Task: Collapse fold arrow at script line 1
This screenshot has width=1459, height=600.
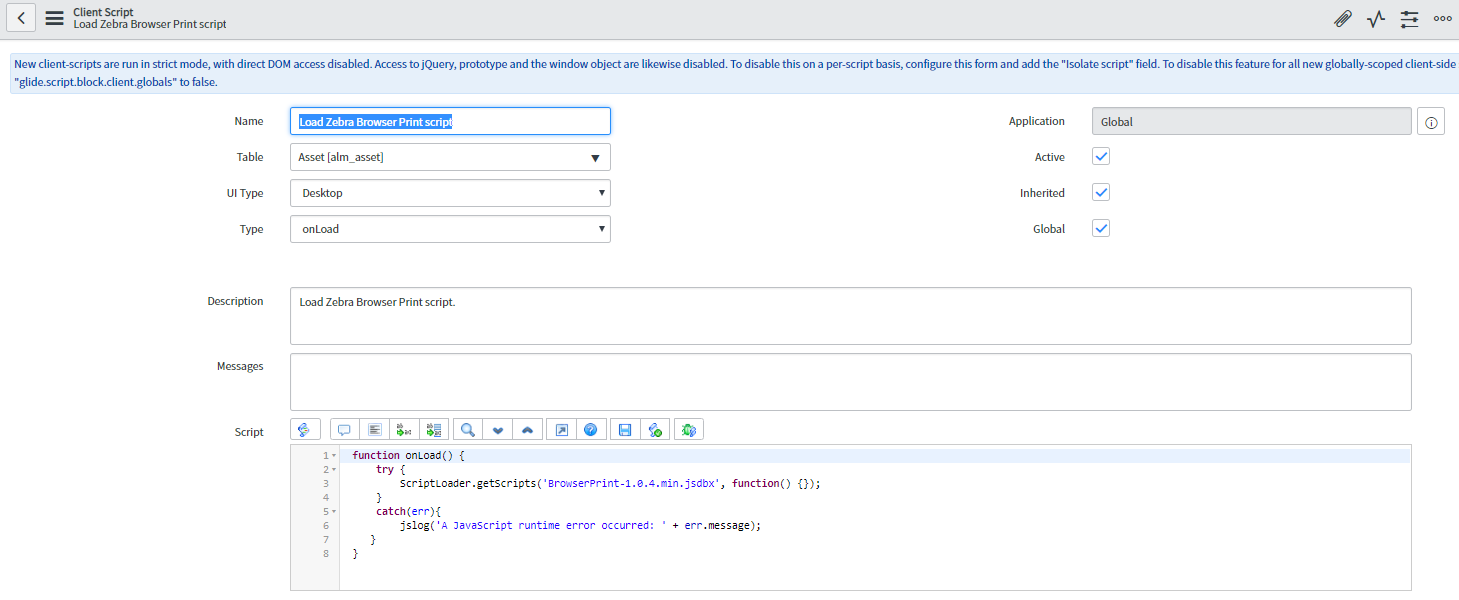Action: pyautogui.click(x=334, y=456)
